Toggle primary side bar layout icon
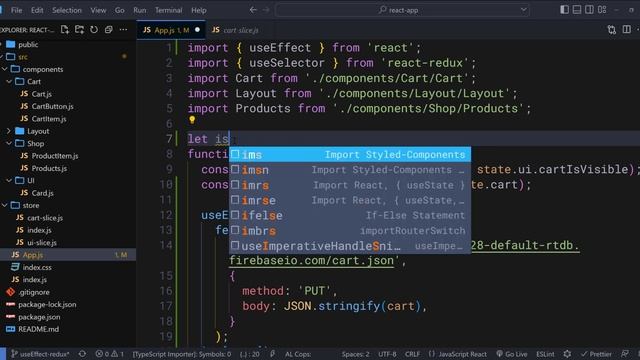Image resolution: width=640 pixels, height=360 pixels. 564,9
